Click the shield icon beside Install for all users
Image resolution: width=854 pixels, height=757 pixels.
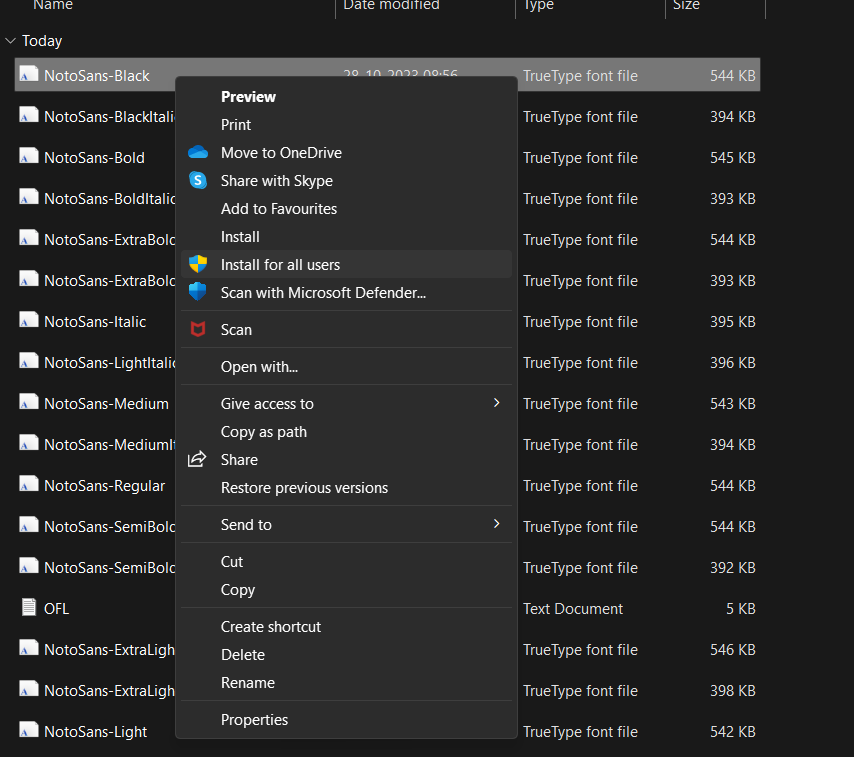coord(198,265)
